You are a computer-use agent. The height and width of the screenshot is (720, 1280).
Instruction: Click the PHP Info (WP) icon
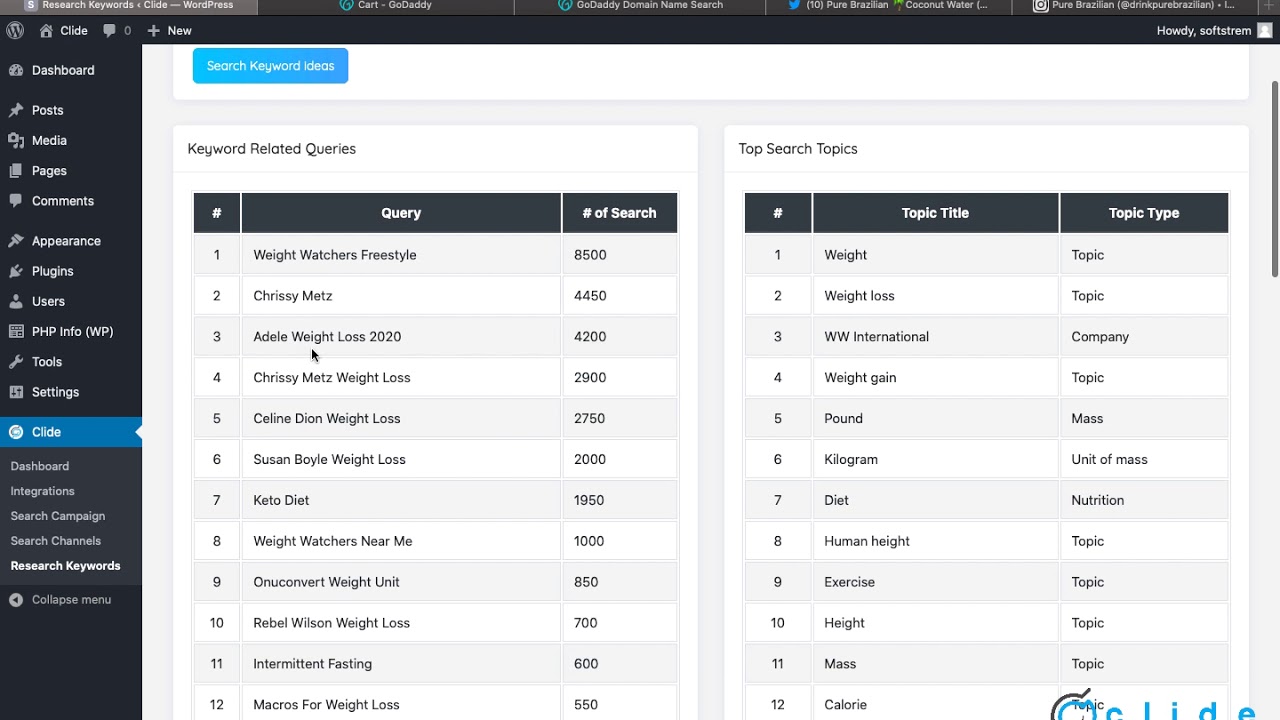(15, 331)
